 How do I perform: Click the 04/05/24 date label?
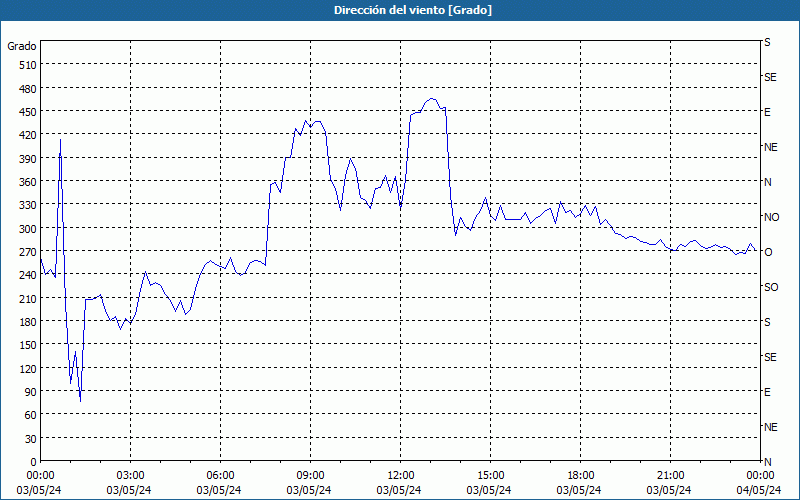point(759,490)
